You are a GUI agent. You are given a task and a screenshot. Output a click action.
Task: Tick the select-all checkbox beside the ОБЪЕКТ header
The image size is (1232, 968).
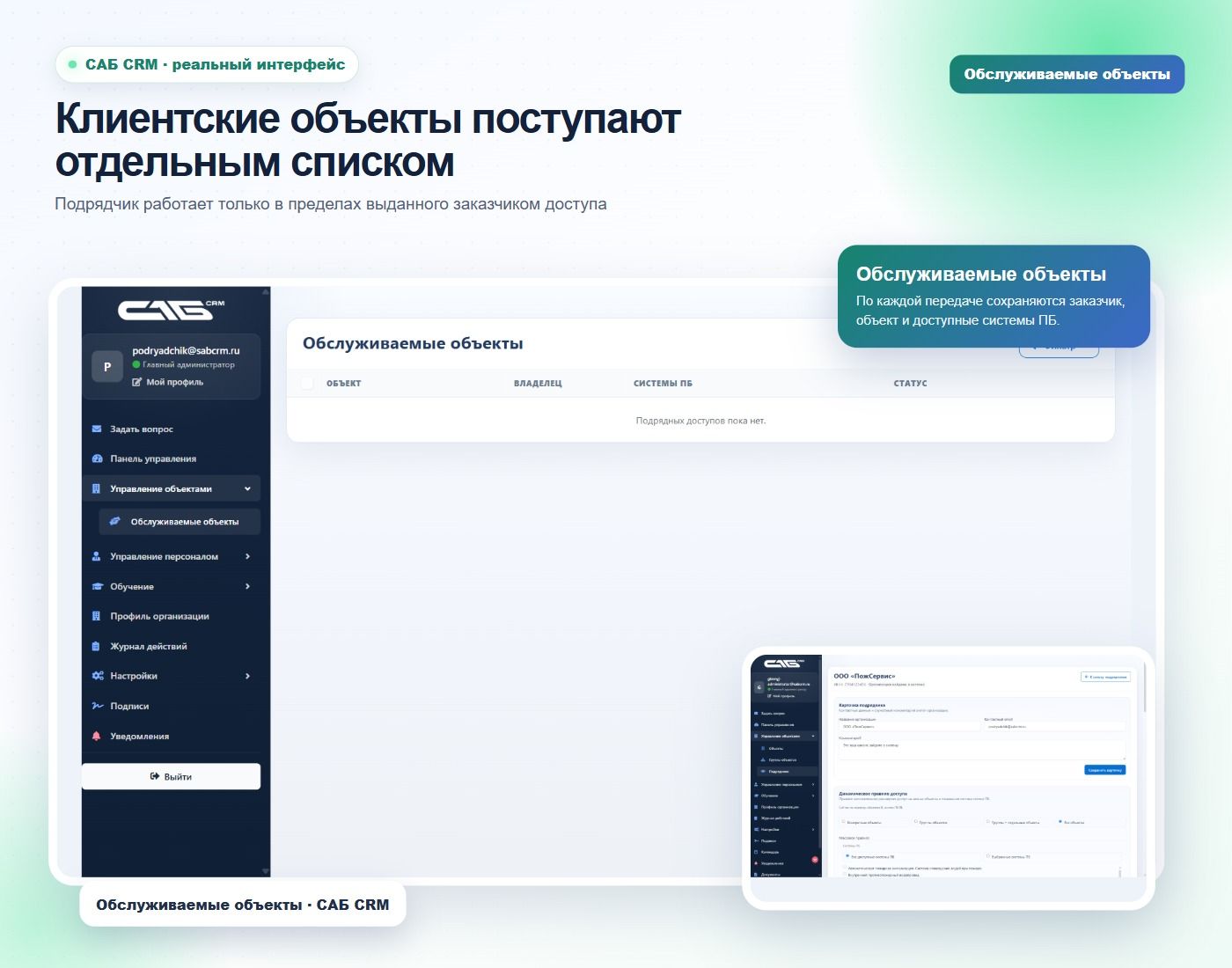tap(307, 384)
